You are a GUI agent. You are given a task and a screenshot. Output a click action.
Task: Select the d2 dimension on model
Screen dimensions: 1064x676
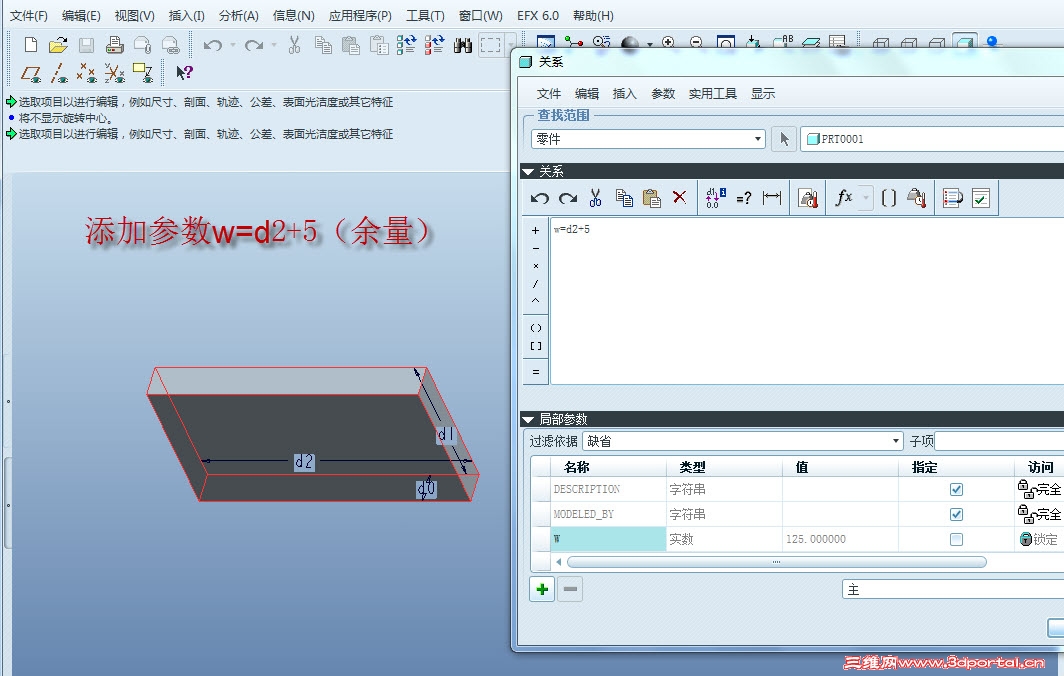(x=304, y=462)
